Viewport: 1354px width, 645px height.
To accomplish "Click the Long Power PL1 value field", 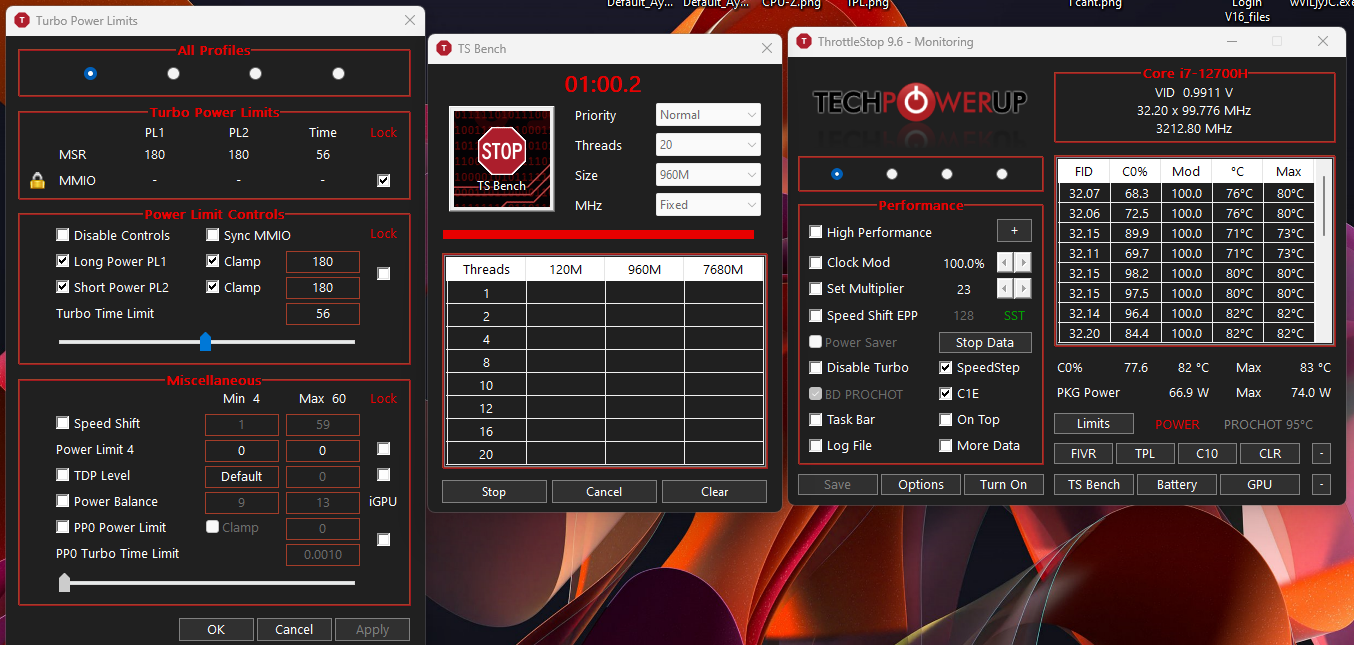I will tap(323, 262).
